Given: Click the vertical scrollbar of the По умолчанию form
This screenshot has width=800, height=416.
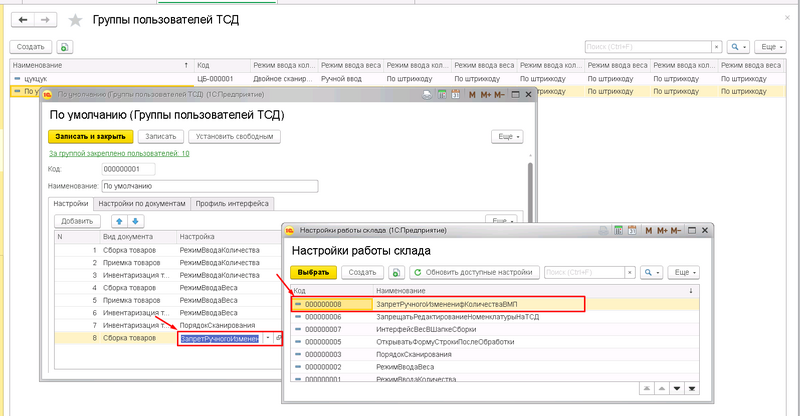Looking at the screenshot, I should click(531, 191).
